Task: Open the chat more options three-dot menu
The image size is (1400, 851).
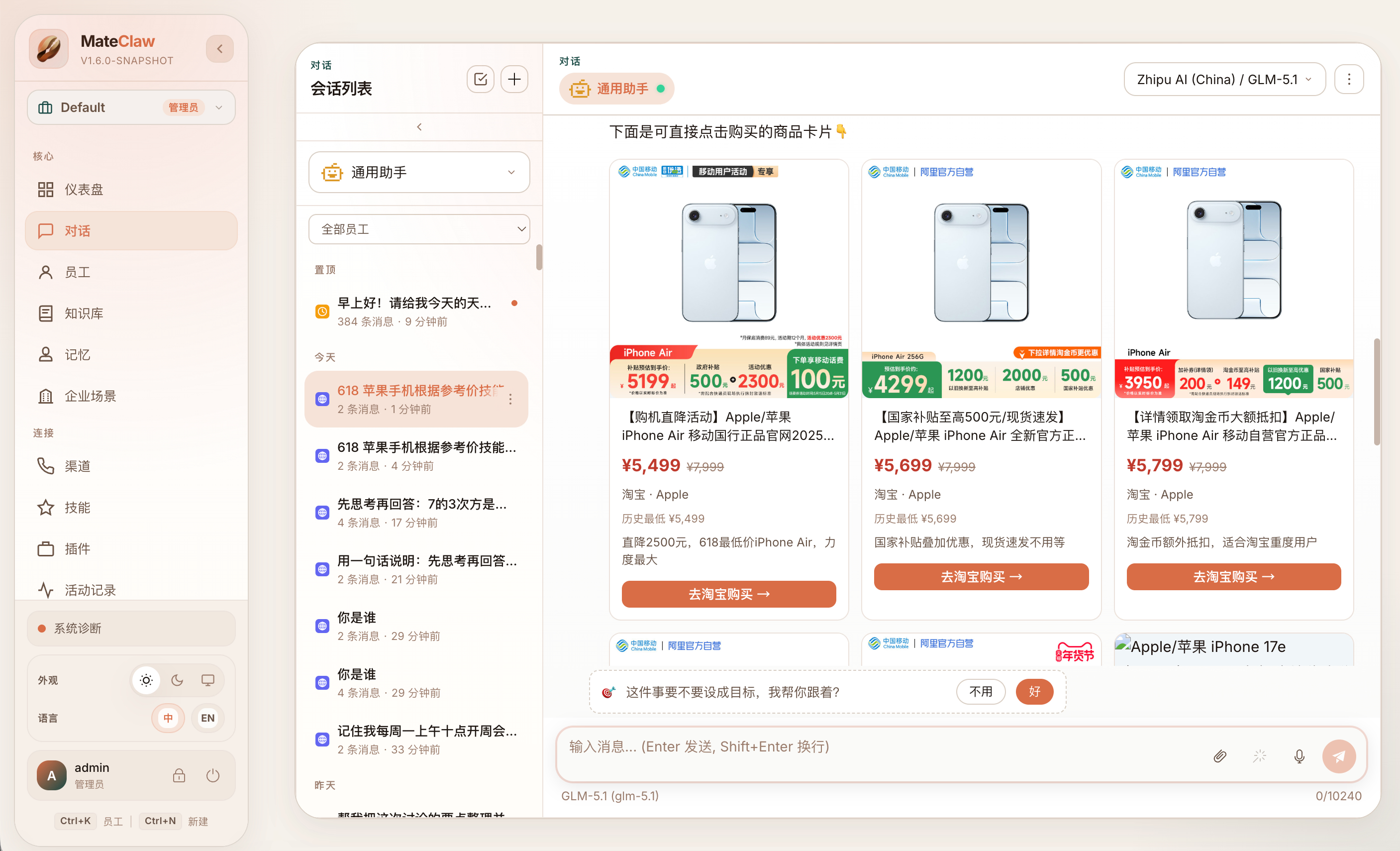Action: [x=1349, y=79]
